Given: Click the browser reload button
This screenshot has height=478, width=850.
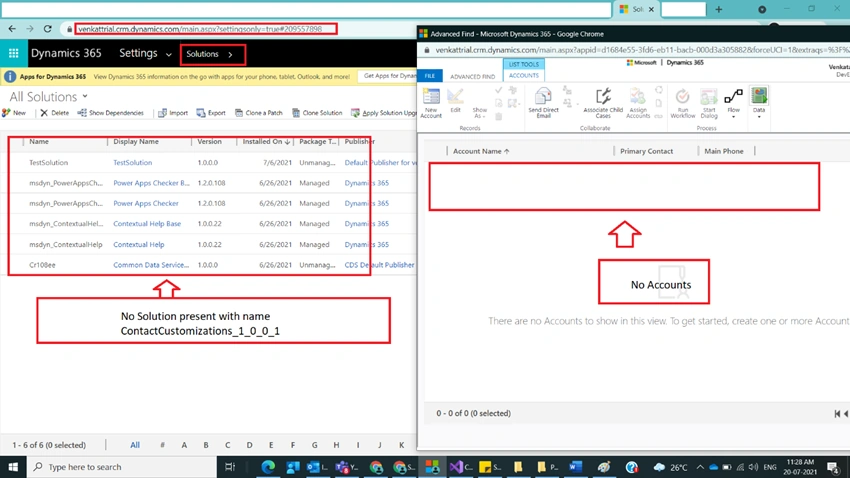Looking at the screenshot, I should 48,29.
